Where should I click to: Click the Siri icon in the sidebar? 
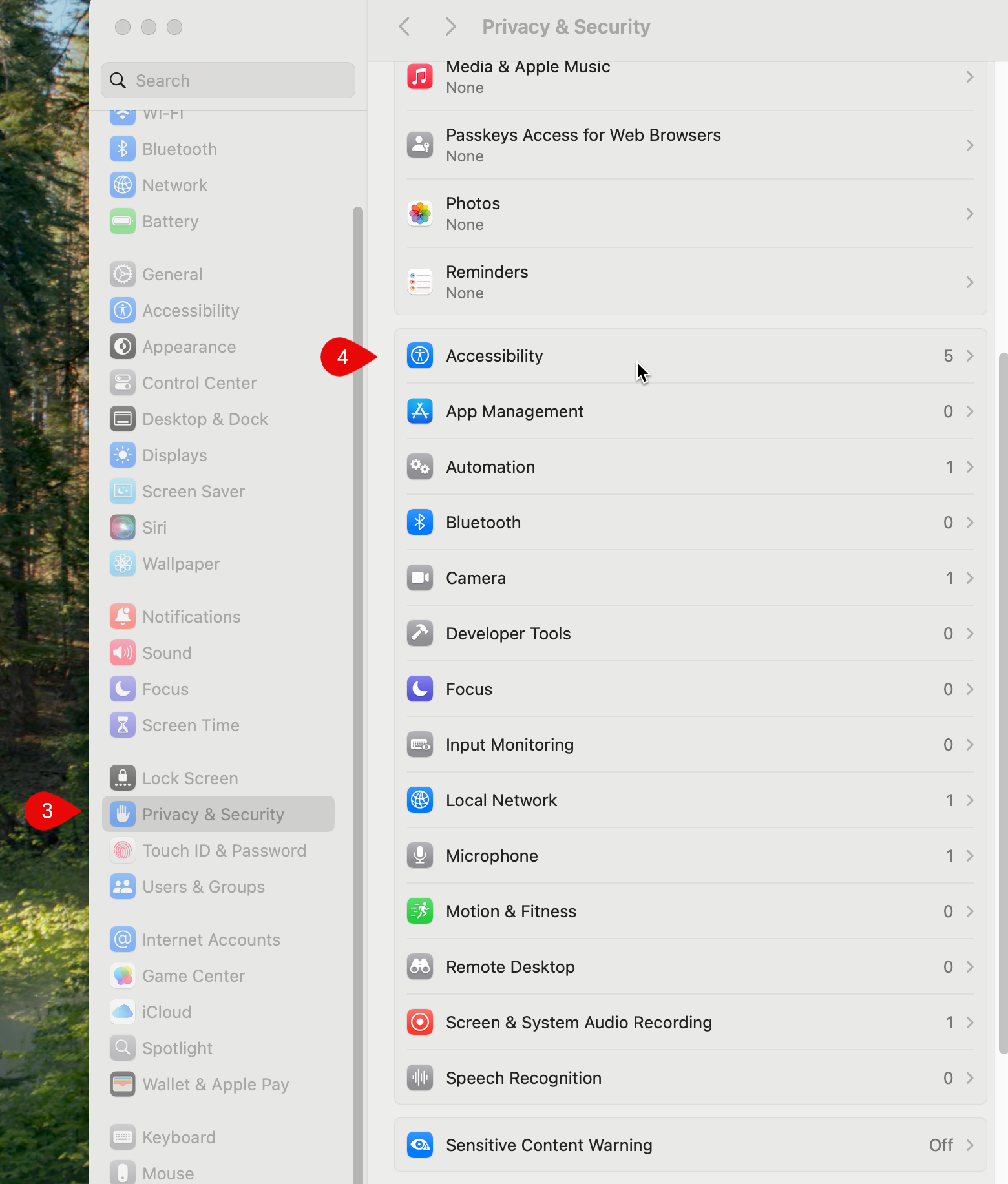(123, 528)
